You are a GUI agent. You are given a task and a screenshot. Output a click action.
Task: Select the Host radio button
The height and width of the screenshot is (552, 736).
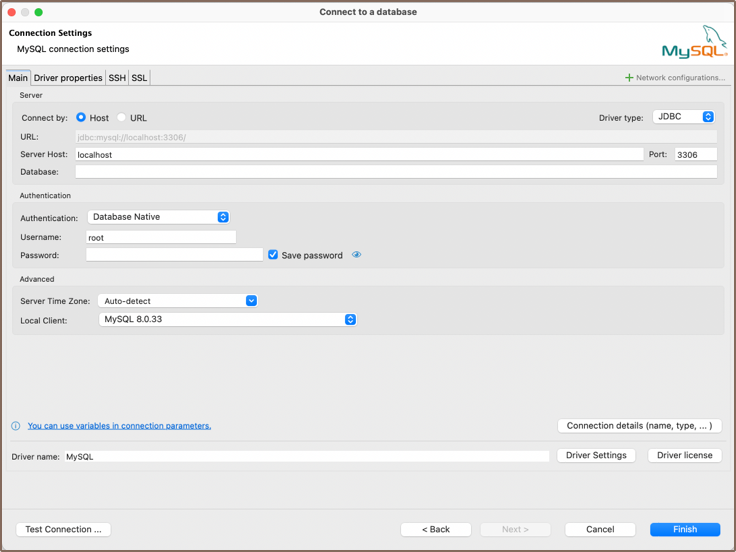[81, 118]
